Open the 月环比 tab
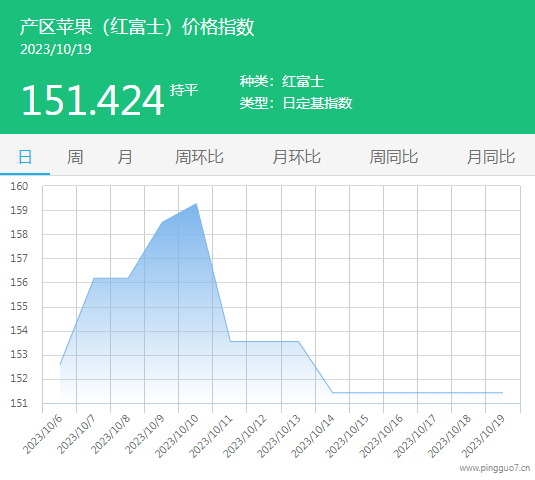This screenshot has height=480, width=535. click(x=297, y=157)
